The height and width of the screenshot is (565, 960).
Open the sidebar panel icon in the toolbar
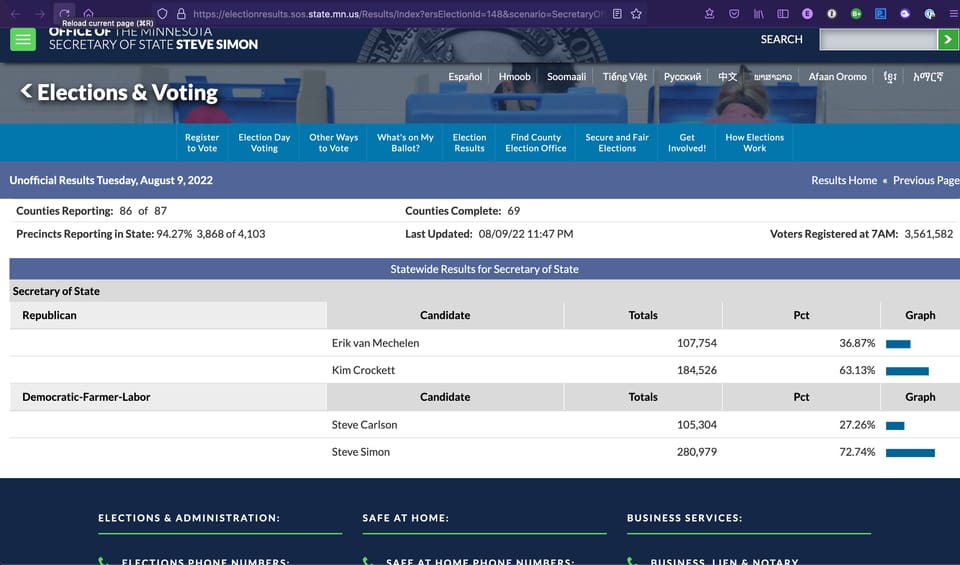782,13
